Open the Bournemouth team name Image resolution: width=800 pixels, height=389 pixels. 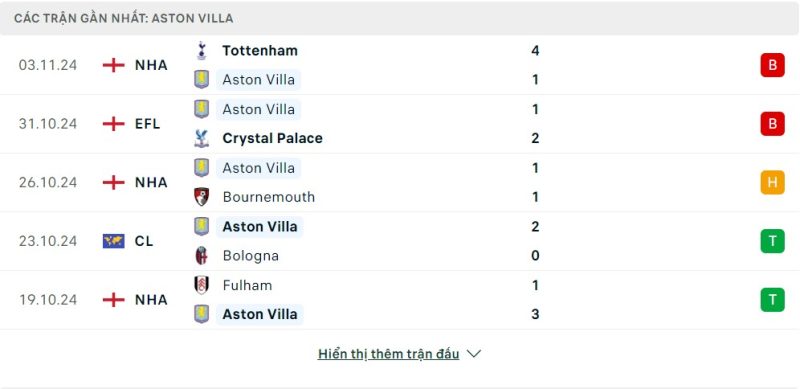(x=268, y=197)
